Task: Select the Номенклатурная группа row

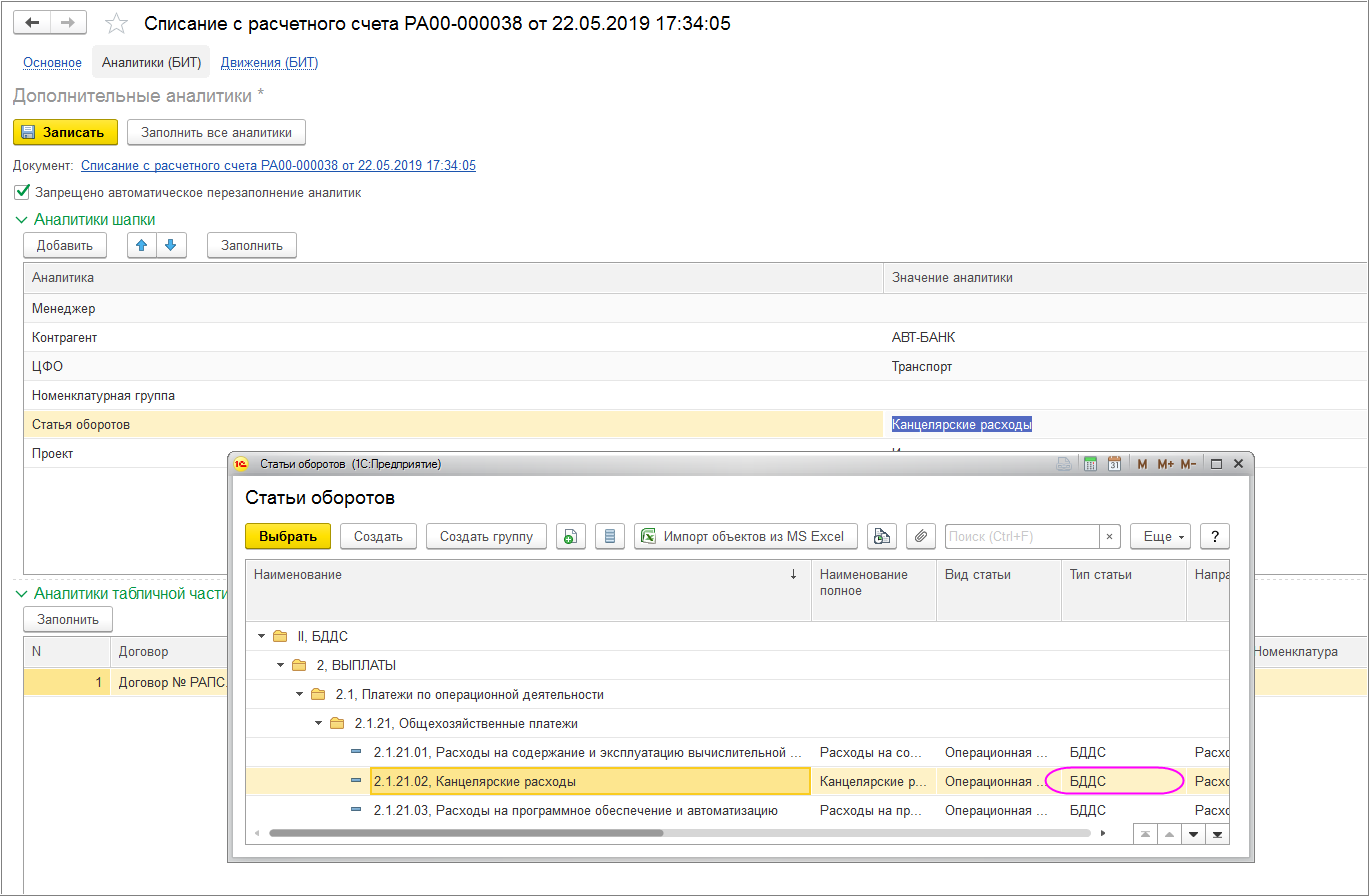Action: click(695, 396)
